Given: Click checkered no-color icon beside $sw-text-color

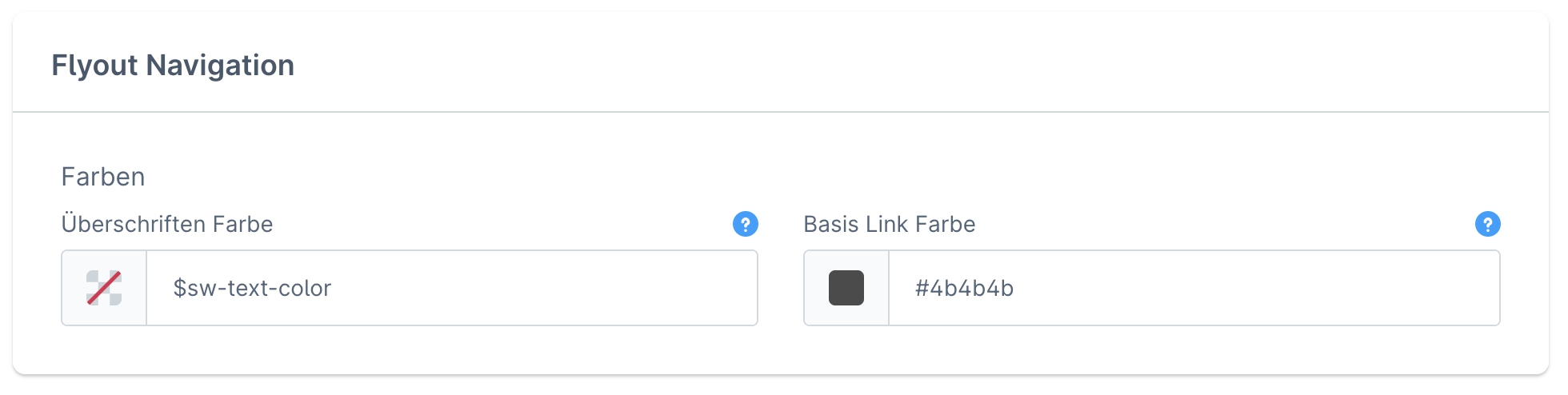Looking at the screenshot, I should 104,288.
